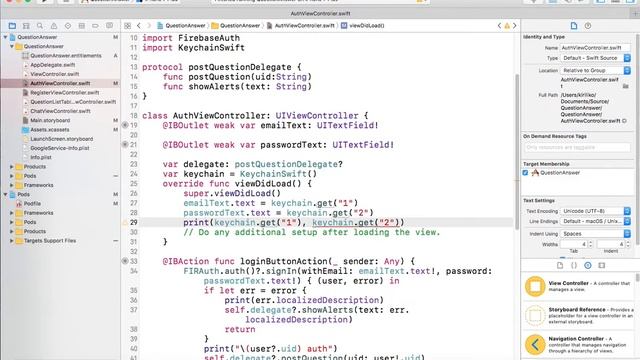
Task: Open the related items grid menu
Action: [127, 26]
